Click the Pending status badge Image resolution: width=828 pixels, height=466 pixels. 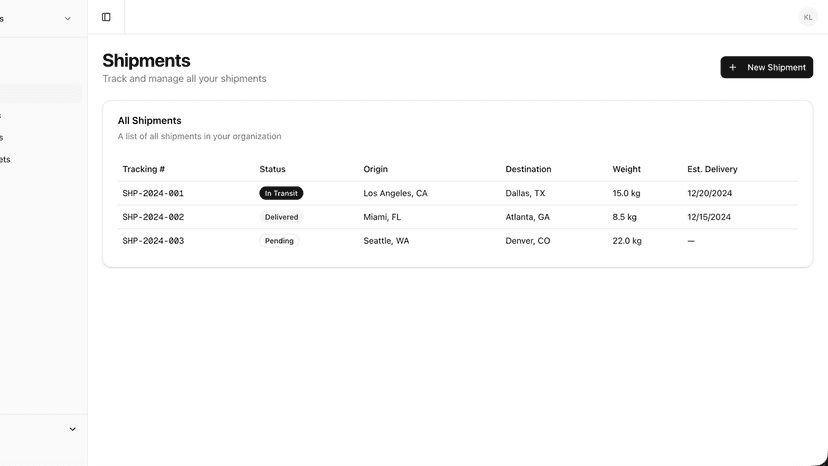click(279, 241)
